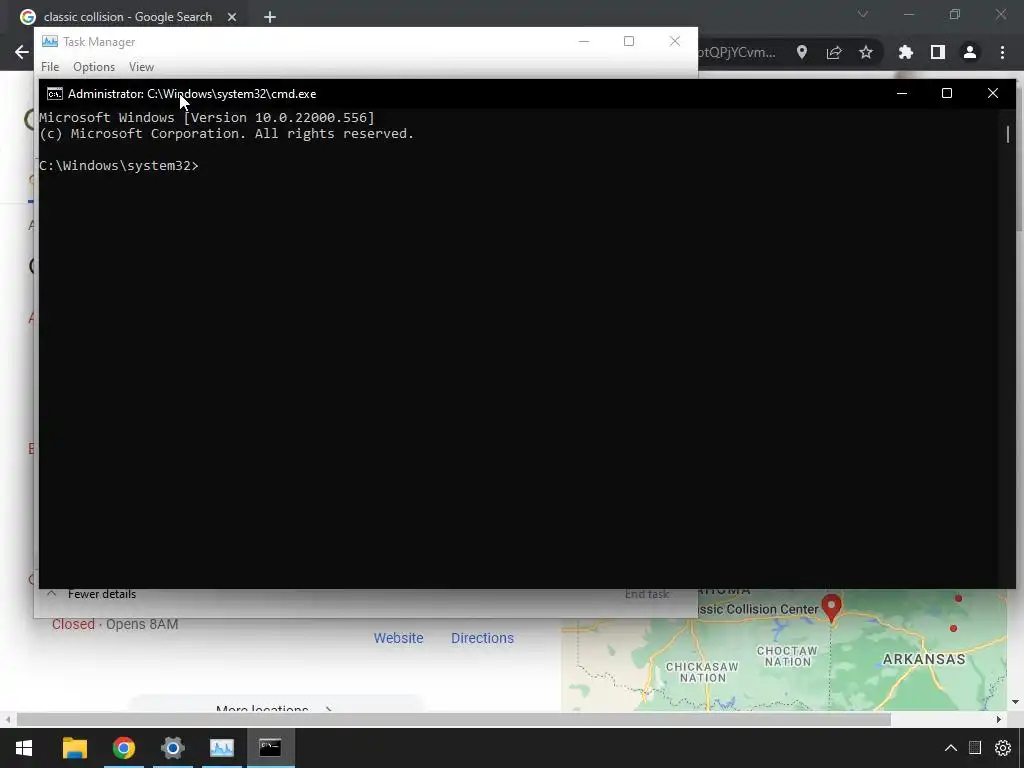Click CHICKASAW NATION label on the map
Image resolution: width=1024 pixels, height=768 pixels.
click(x=702, y=672)
